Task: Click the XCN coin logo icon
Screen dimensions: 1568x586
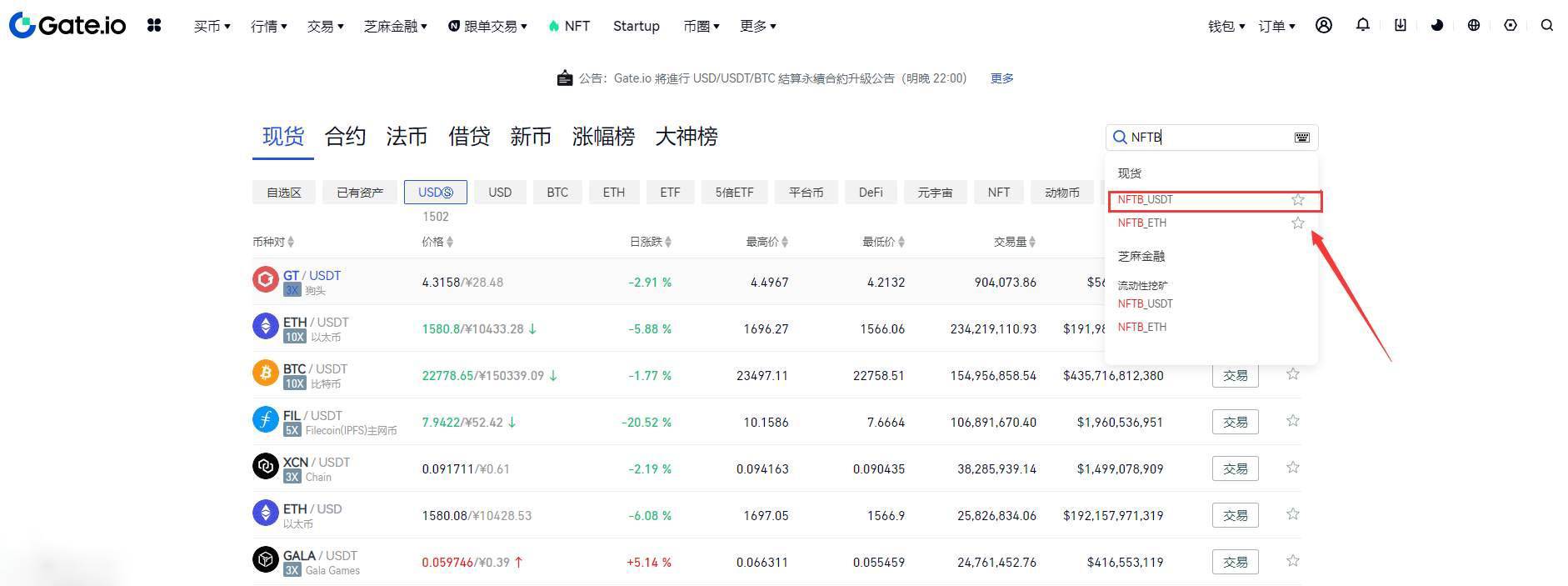Action: pos(266,466)
